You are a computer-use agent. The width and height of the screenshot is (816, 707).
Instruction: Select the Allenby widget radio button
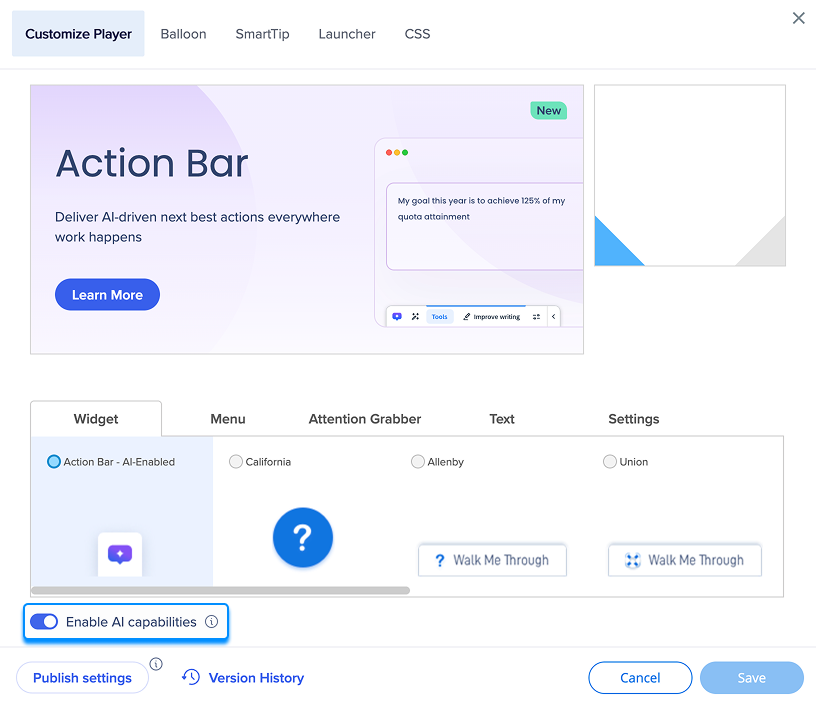pyautogui.click(x=418, y=462)
